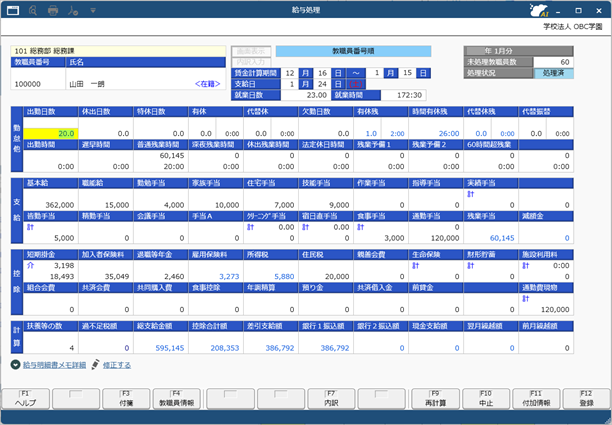The width and height of the screenshot is (612, 425).
Task: Click the 計 icon under 宿日直手当
Action: pyautogui.click(x=305, y=227)
